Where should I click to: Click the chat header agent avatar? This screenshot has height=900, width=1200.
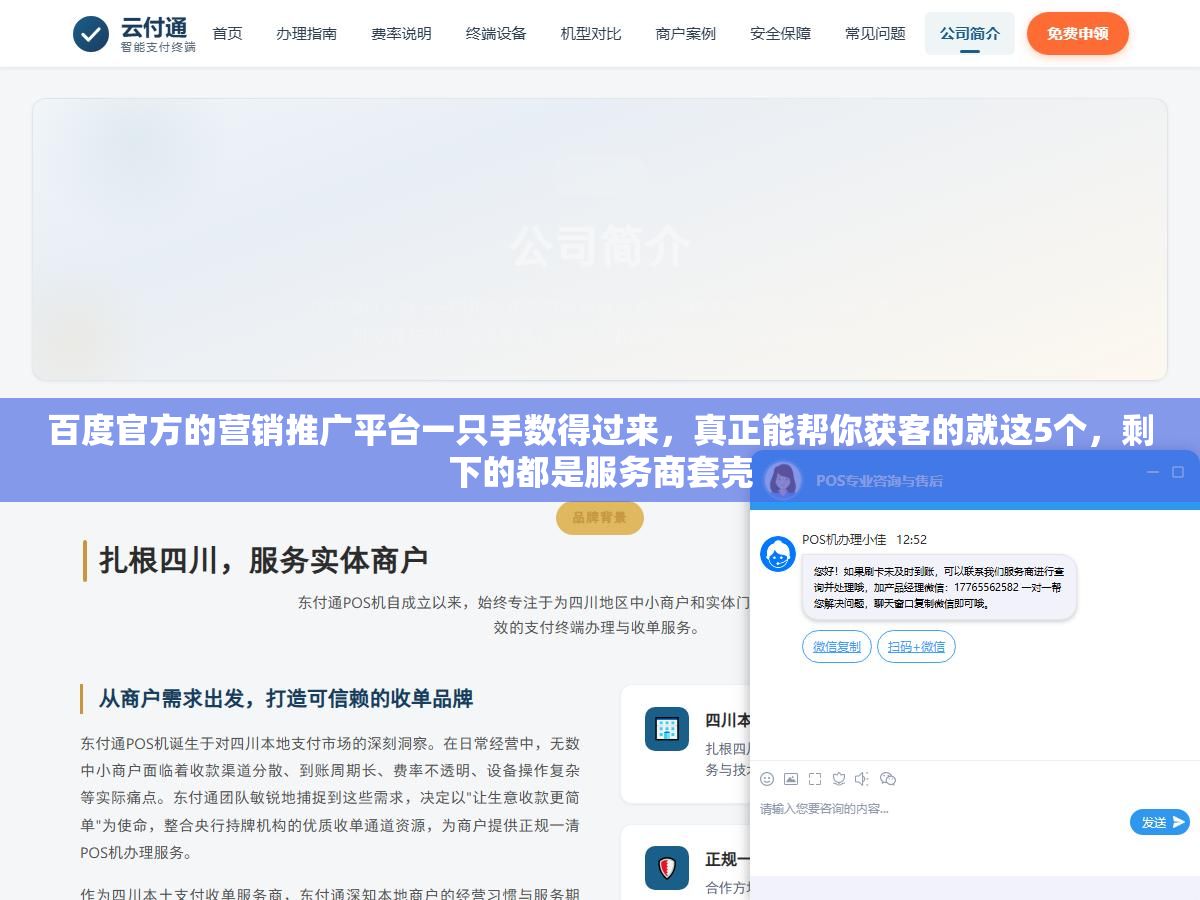(783, 480)
